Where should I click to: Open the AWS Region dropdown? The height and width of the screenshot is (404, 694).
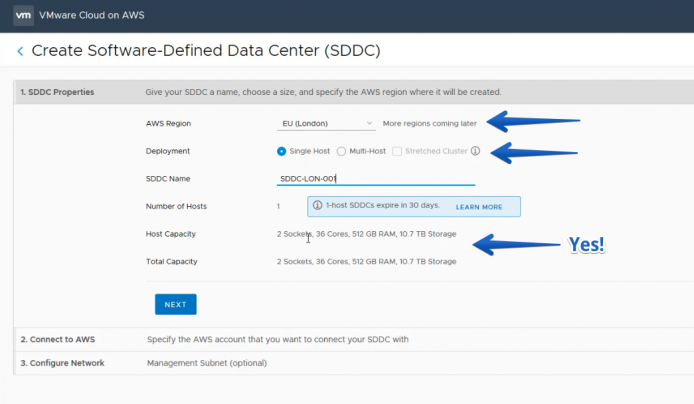point(326,123)
